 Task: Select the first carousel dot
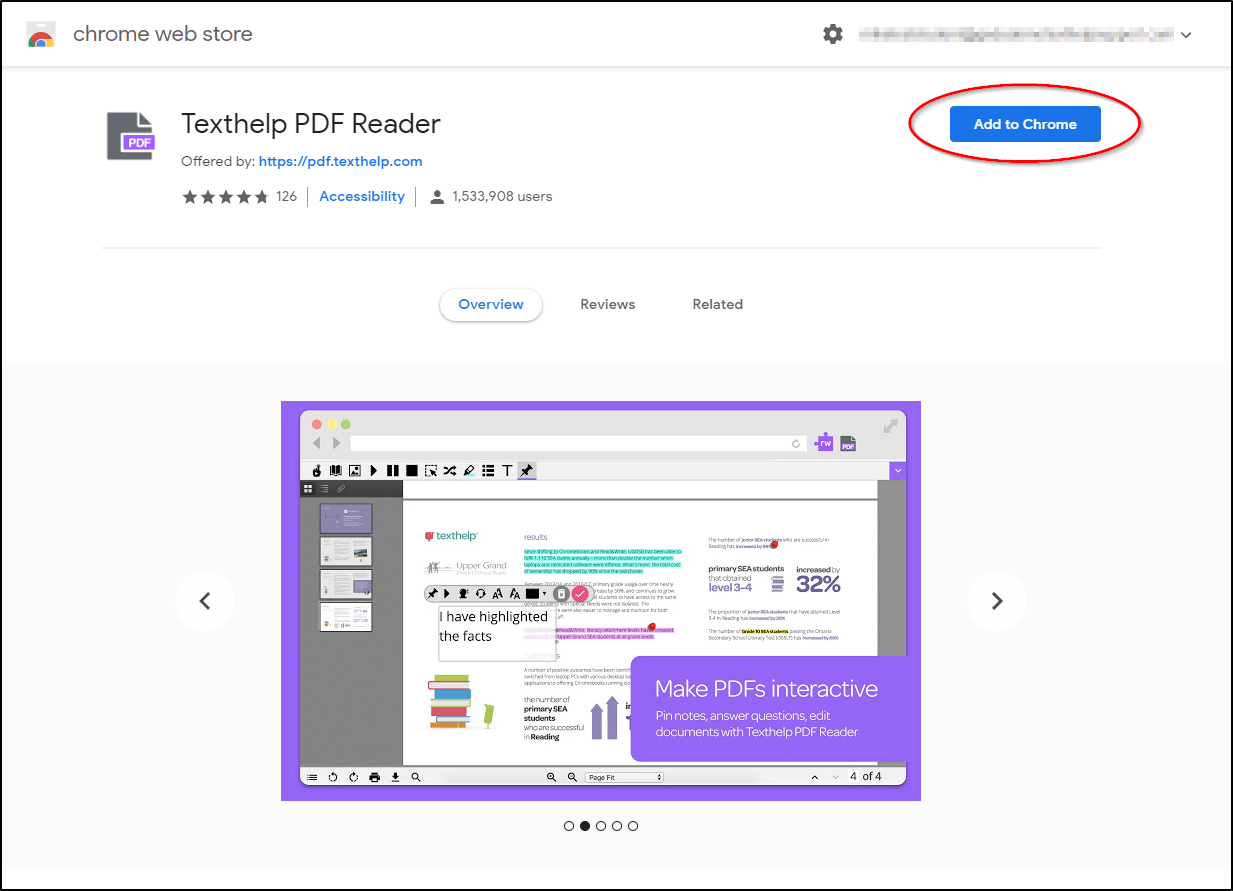(x=569, y=826)
